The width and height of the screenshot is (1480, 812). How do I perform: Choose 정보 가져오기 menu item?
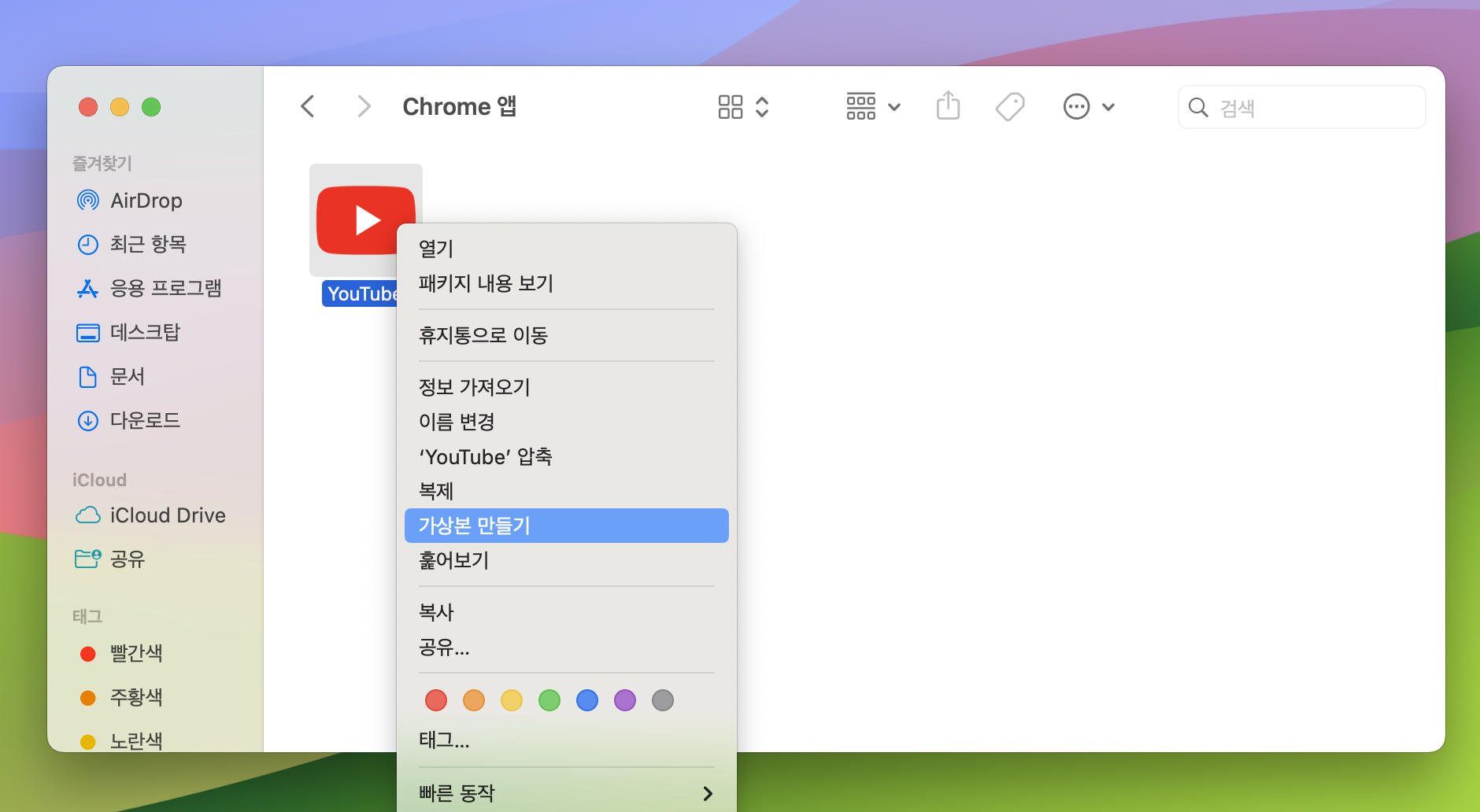(x=566, y=387)
